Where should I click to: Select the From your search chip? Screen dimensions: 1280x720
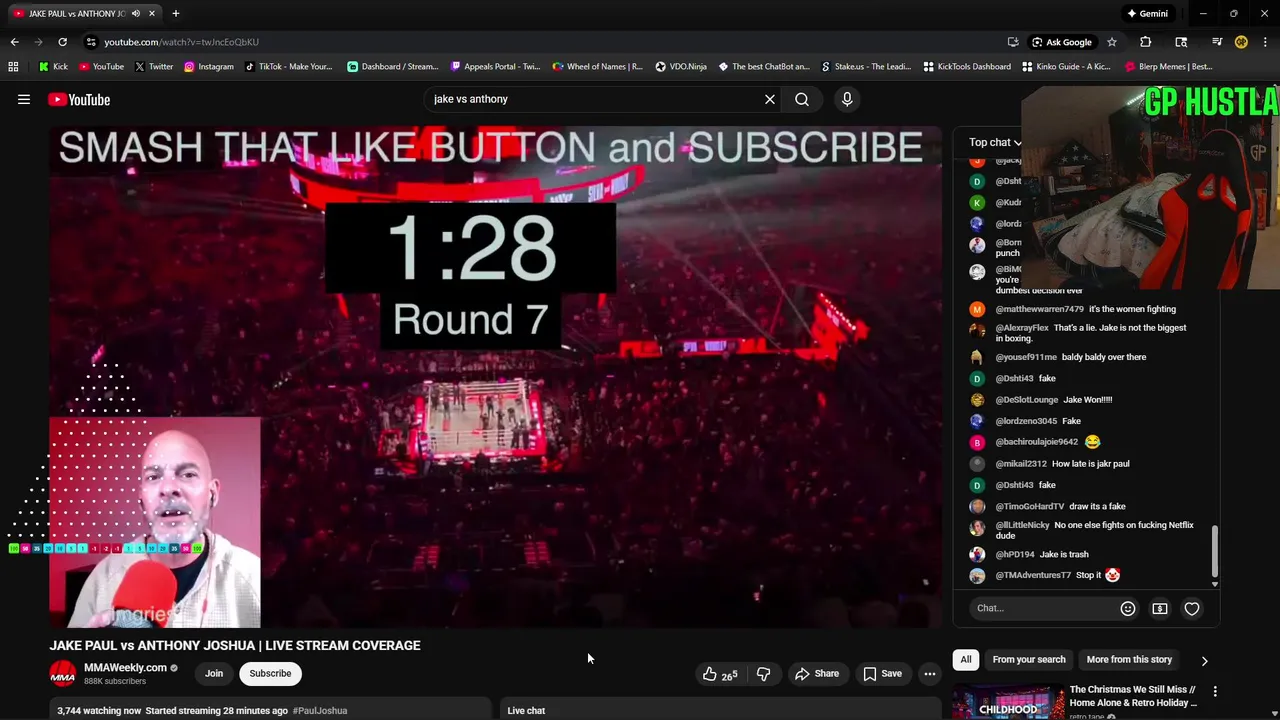[x=1029, y=660]
